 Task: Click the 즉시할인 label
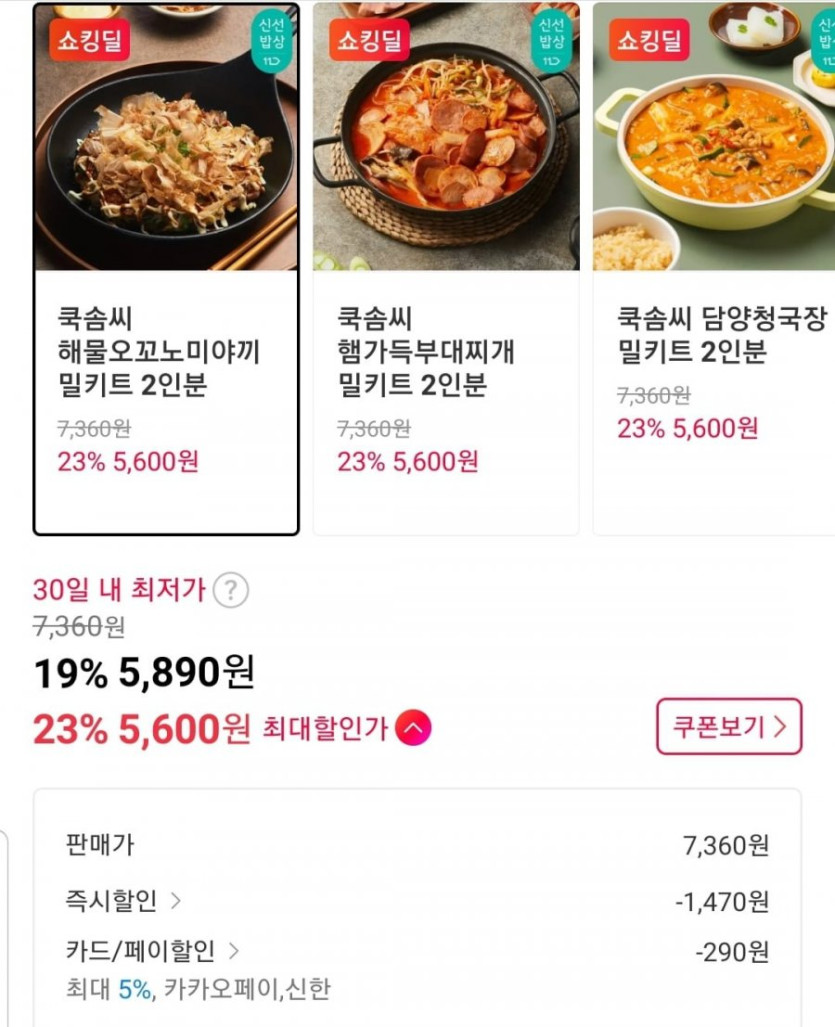coord(111,901)
